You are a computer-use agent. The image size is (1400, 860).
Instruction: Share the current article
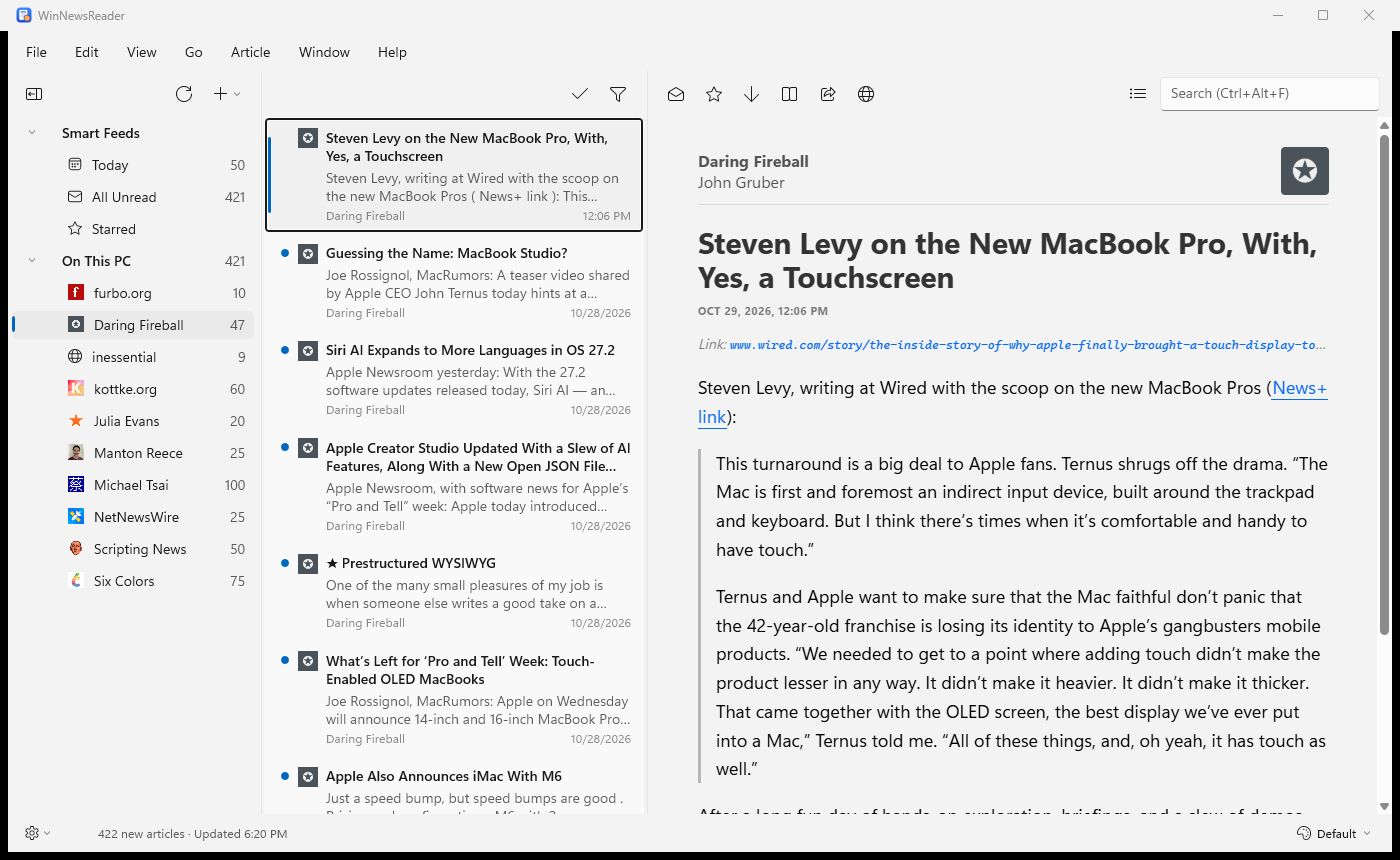pyautogui.click(x=828, y=94)
